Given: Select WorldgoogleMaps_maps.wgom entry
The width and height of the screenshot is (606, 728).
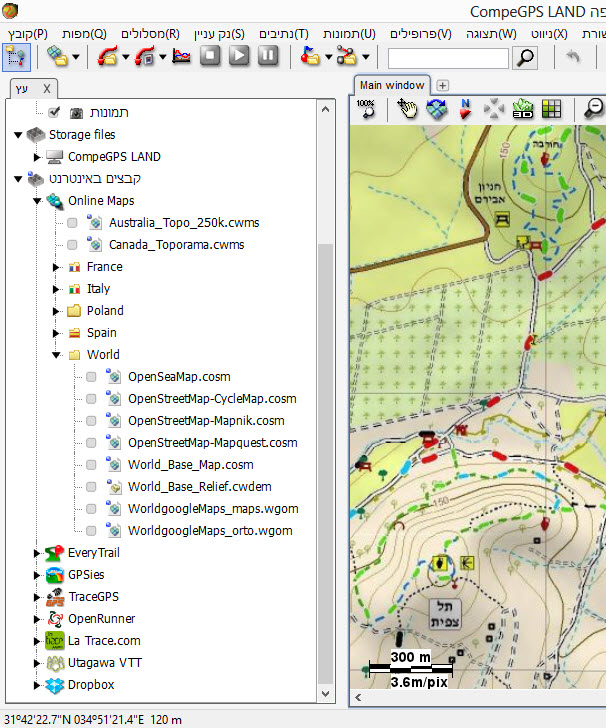Looking at the screenshot, I should click(213, 509).
